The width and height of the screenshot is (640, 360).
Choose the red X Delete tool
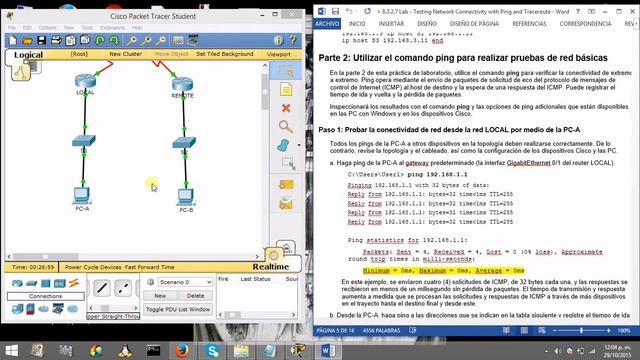pyautogui.click(x=286, y=108)
